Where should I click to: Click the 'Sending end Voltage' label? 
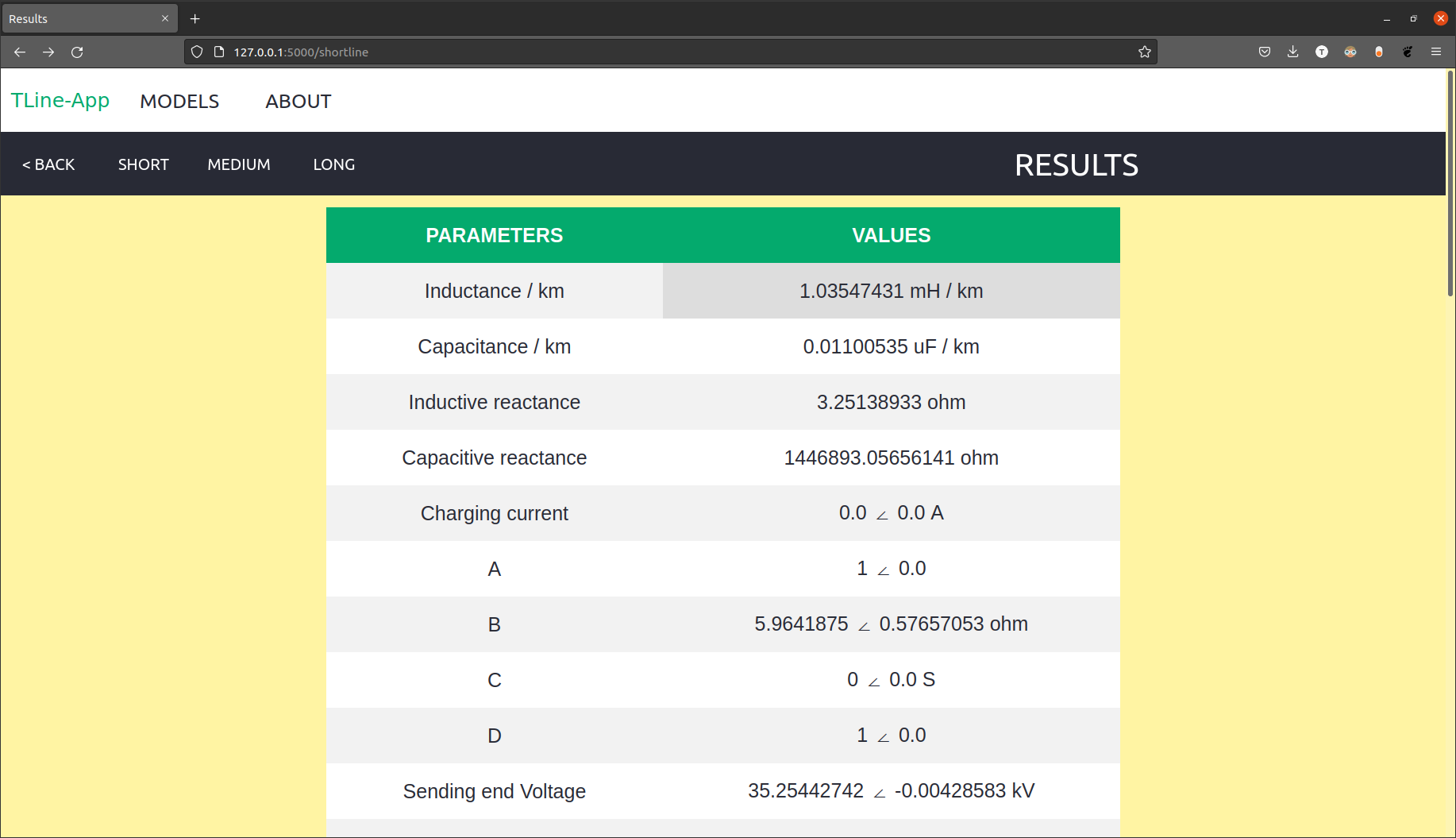[495, 791]
